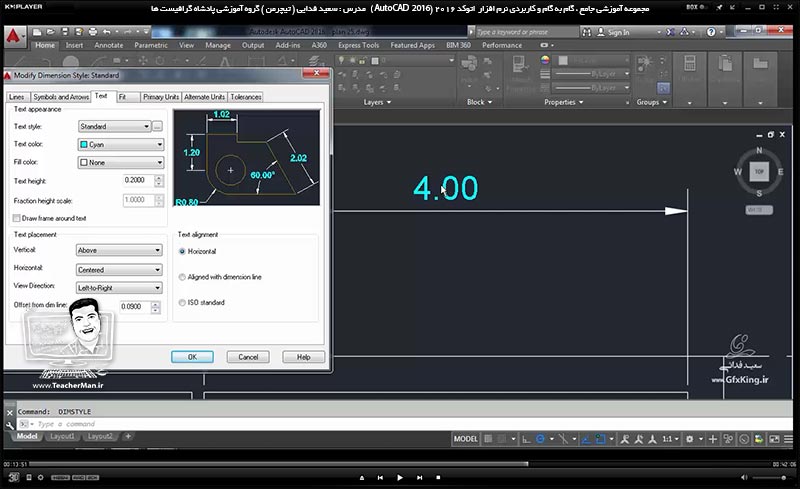Switch to the Tolerances tab
Image resolution: width=800 pixels, height=489 pixels.
click(246, 97)
